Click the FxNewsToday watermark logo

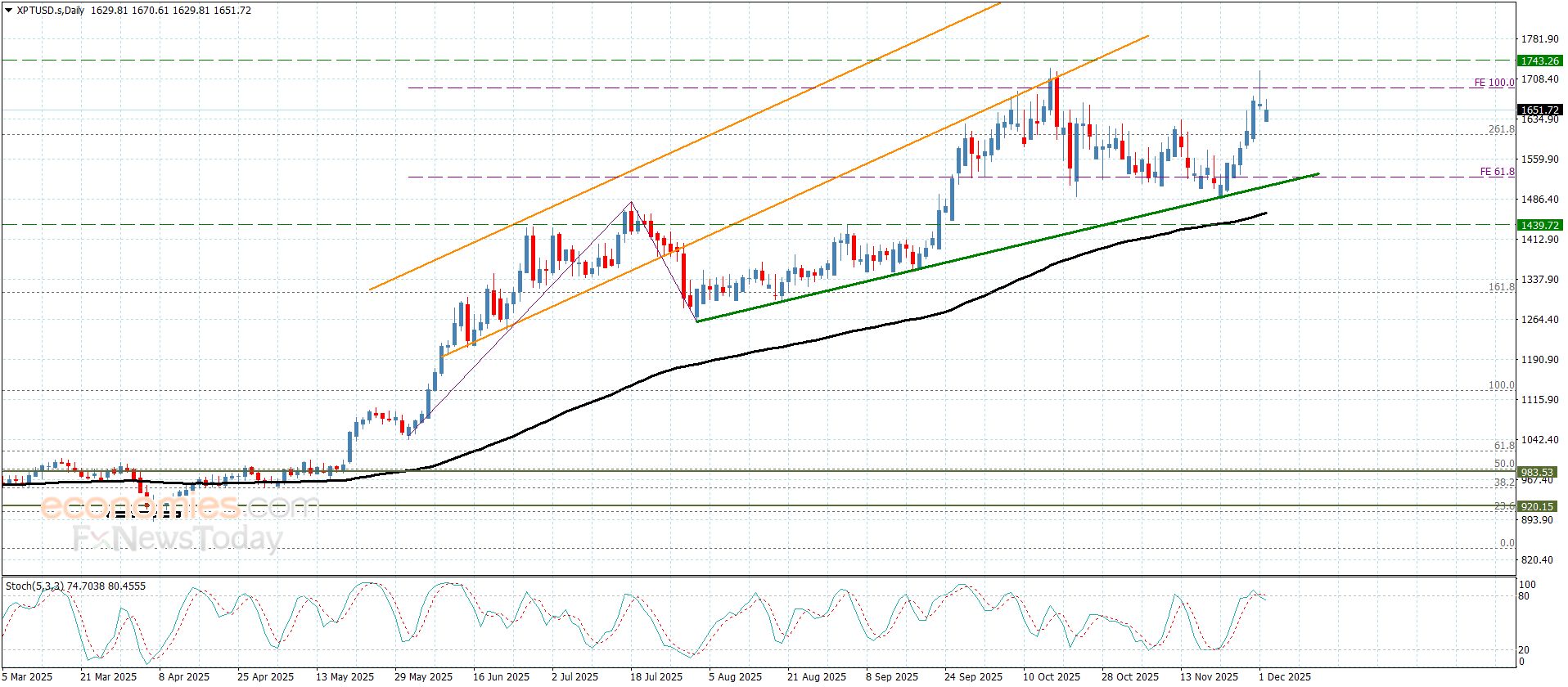(178, 538)
